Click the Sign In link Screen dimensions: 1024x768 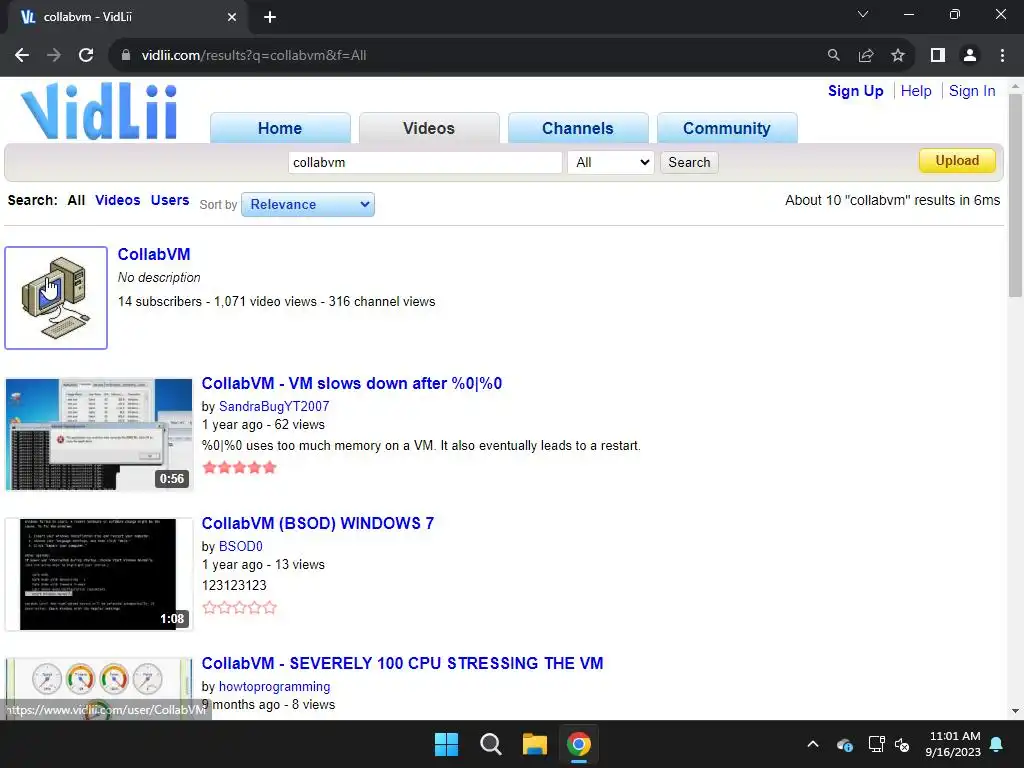click(972, 91)
